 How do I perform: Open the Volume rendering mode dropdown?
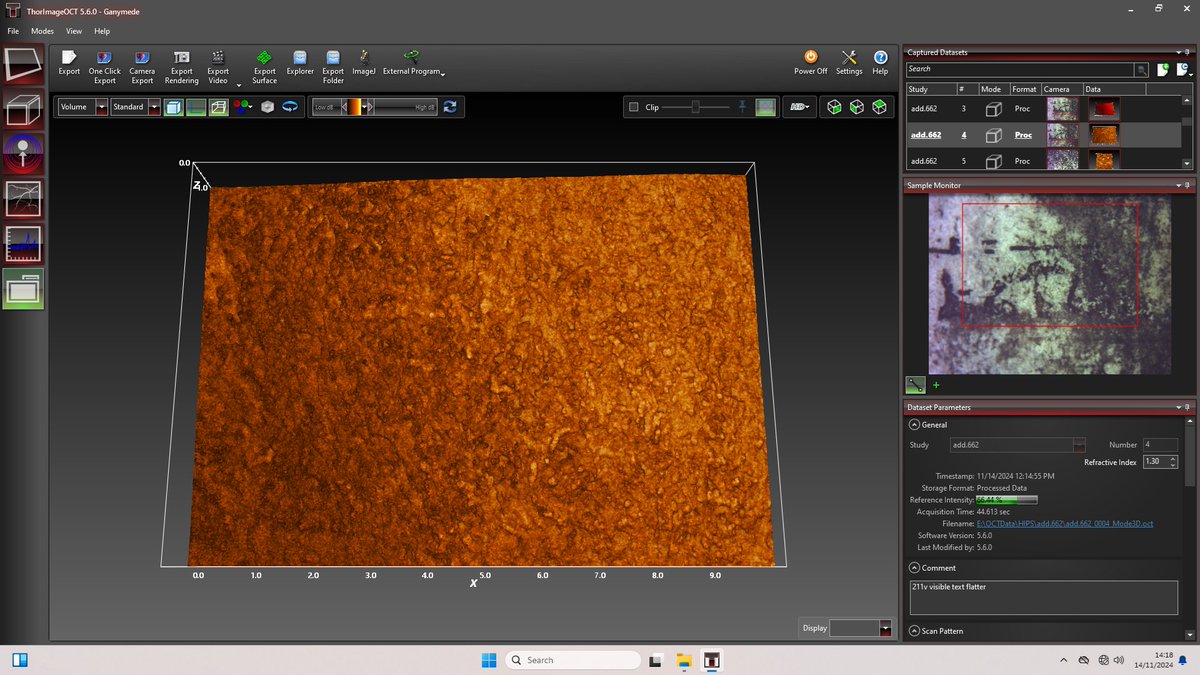(101, 107)
